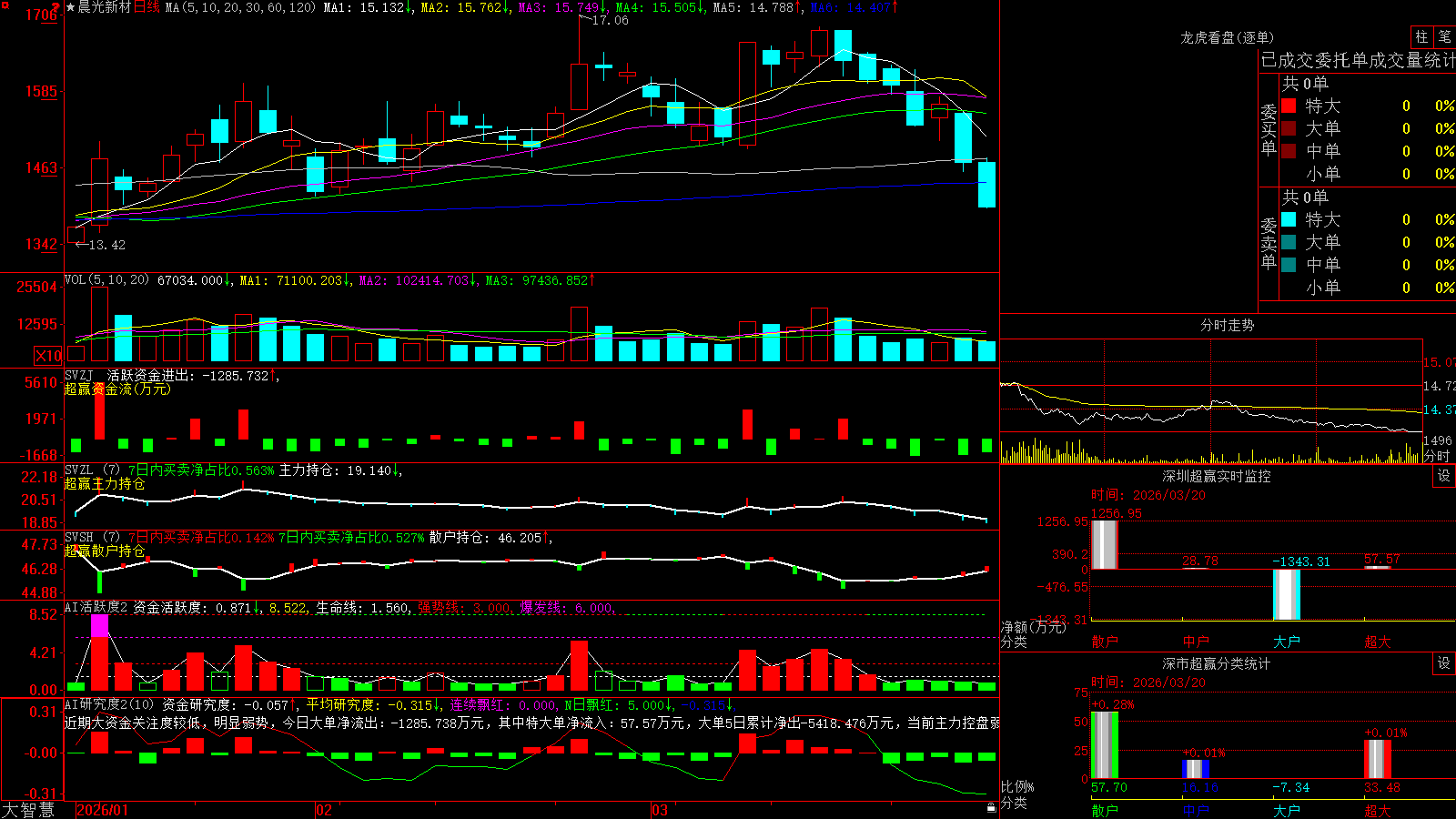This screenshot has height=819, width=1456.
Task: Click the 大智慧 logo at bottom left
Action: point(28,810)
